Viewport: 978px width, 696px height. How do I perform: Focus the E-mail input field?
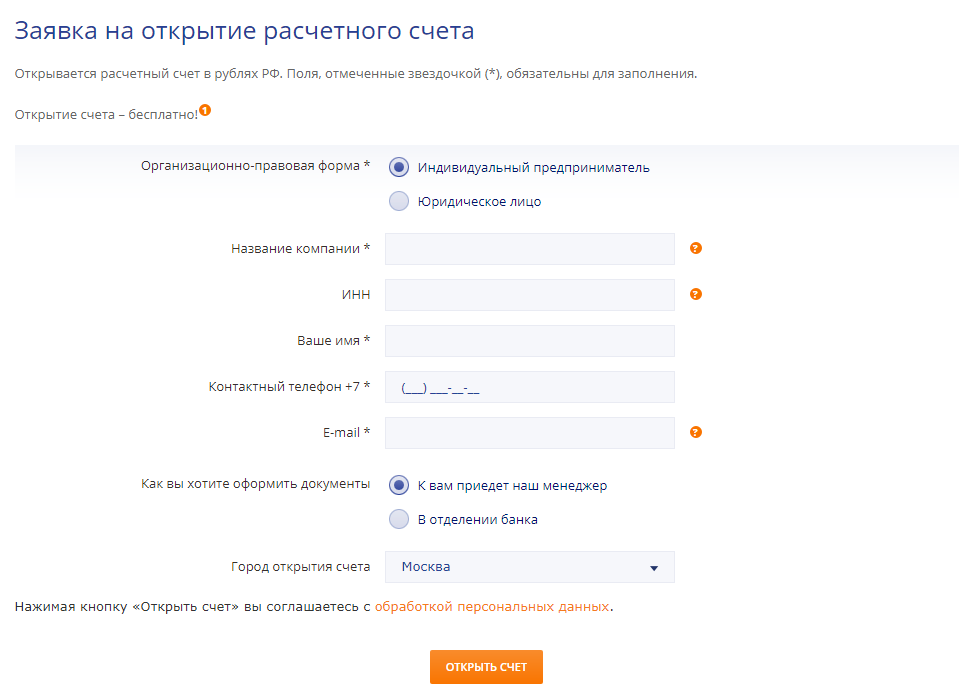pos(529,432)
